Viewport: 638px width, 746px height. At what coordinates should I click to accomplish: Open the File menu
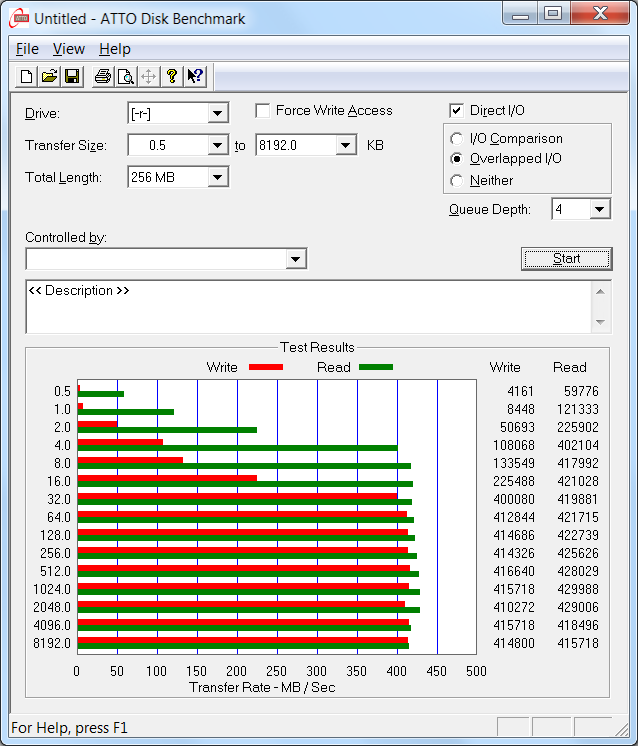27,49
